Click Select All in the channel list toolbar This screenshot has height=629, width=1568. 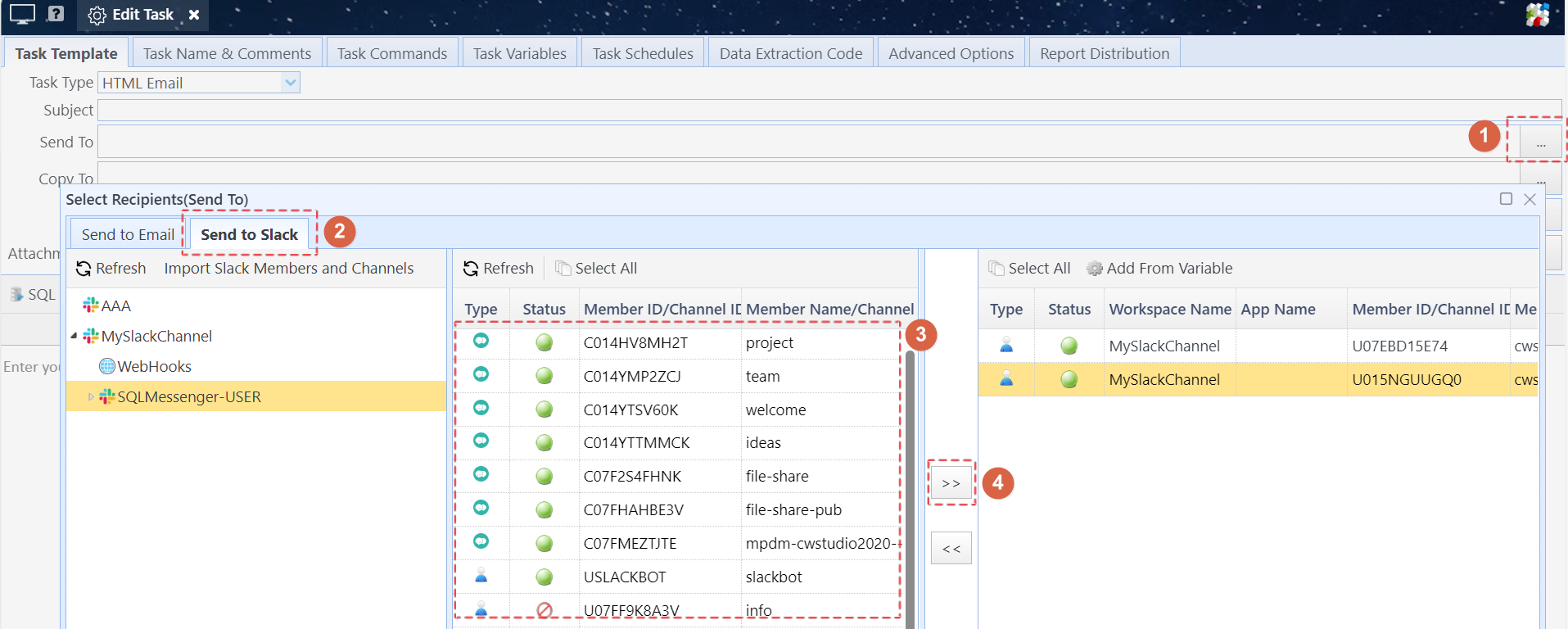[x=596, y=269]
